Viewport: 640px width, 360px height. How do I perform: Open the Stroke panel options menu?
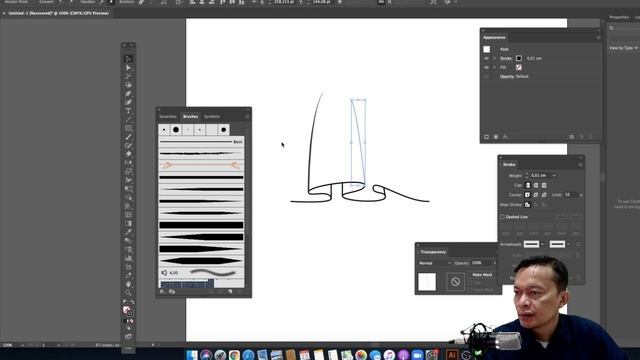coord(580,165)
